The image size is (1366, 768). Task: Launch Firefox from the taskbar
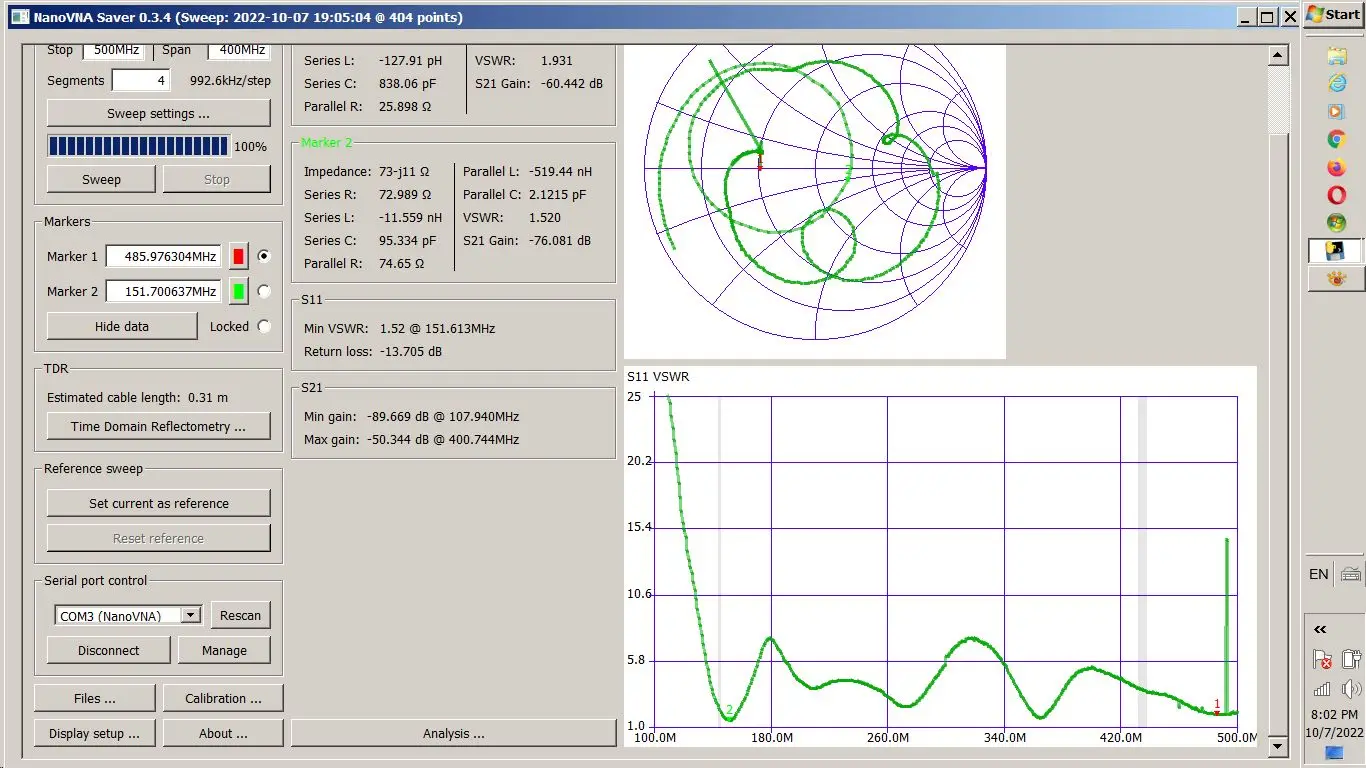coord(1335,167)
